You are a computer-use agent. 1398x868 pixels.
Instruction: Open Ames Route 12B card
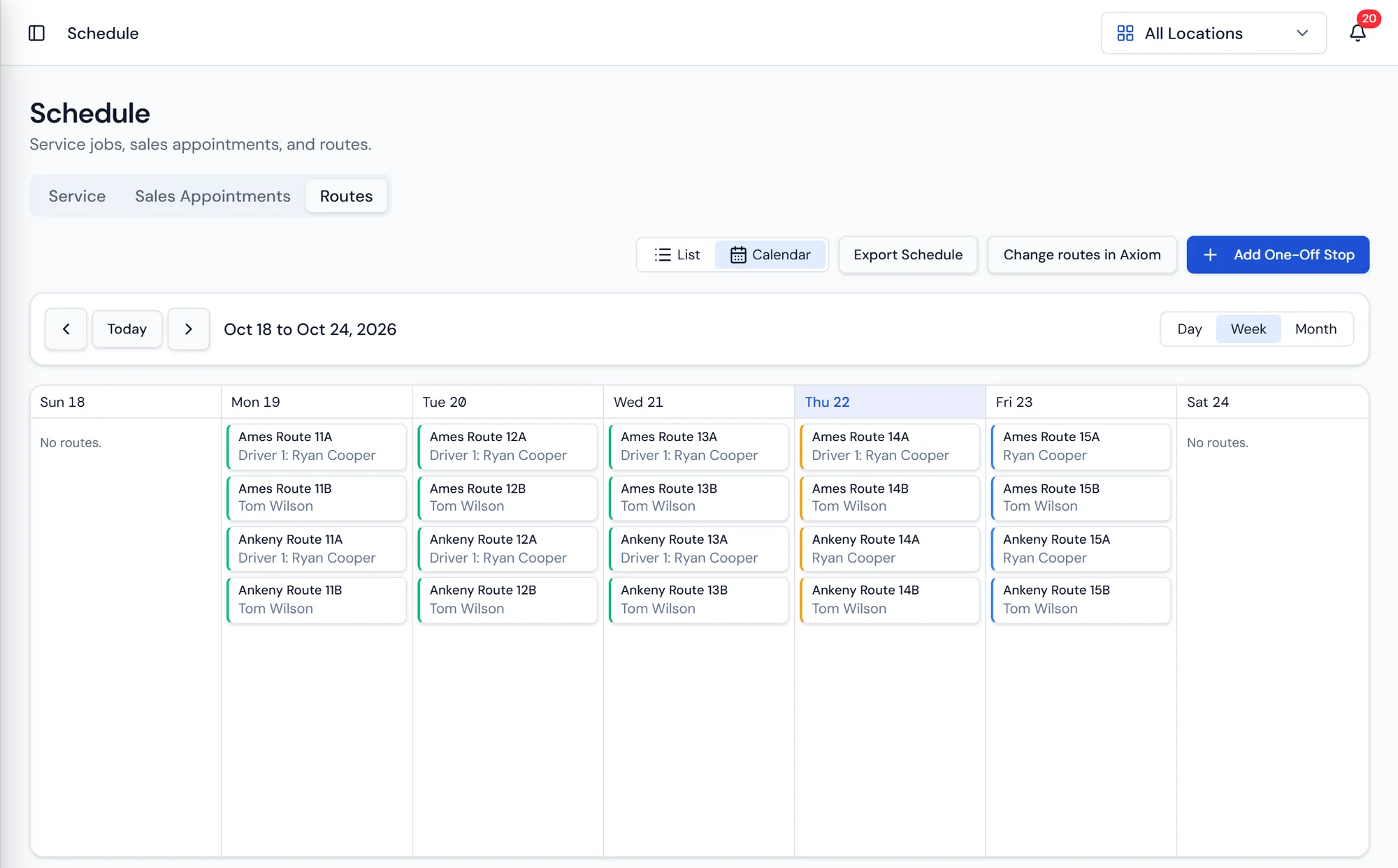point(508,498)
